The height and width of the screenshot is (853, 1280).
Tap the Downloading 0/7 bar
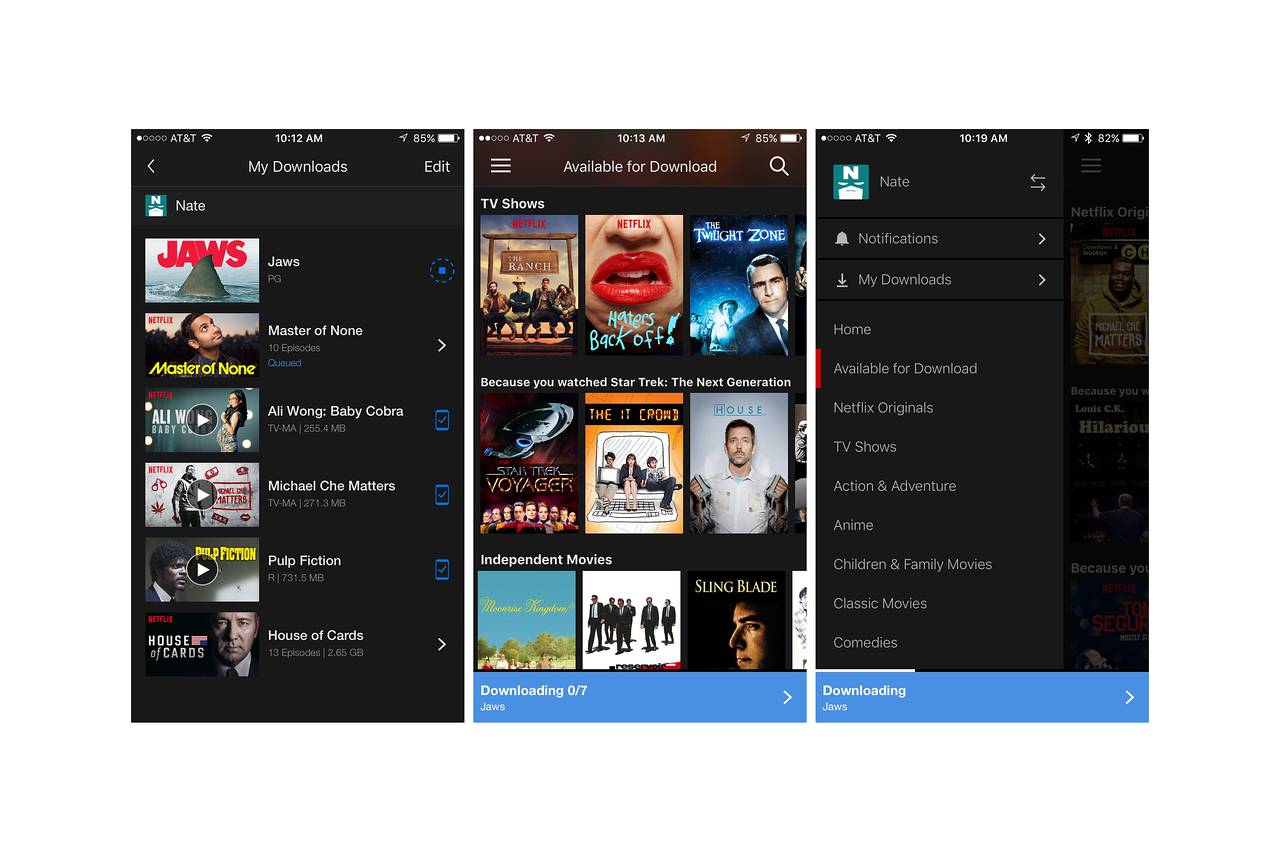(640, 697)
